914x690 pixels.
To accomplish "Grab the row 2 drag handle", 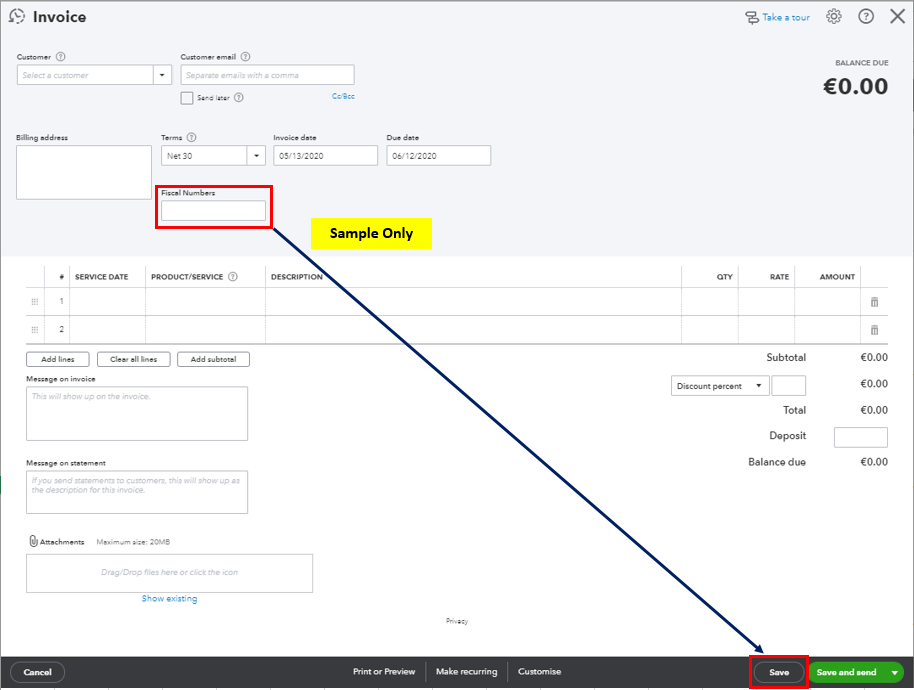I will click(35, 330).
